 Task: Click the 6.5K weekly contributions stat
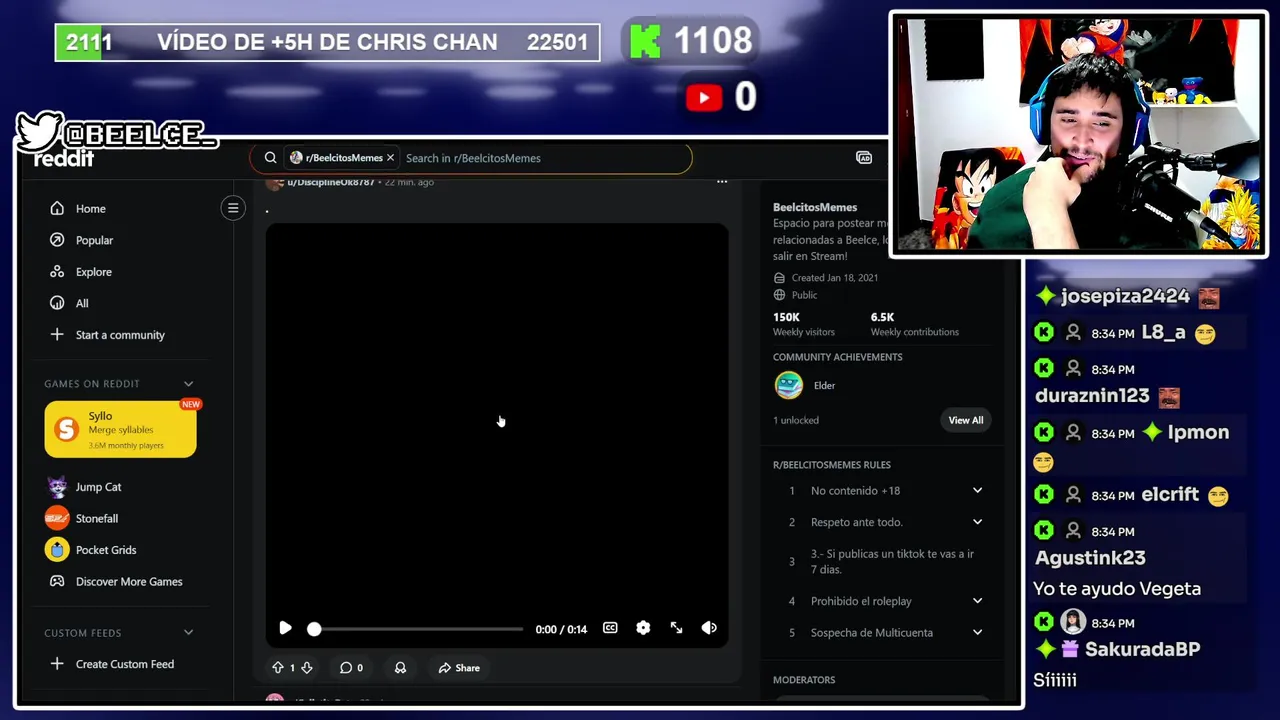coord(914,324)
